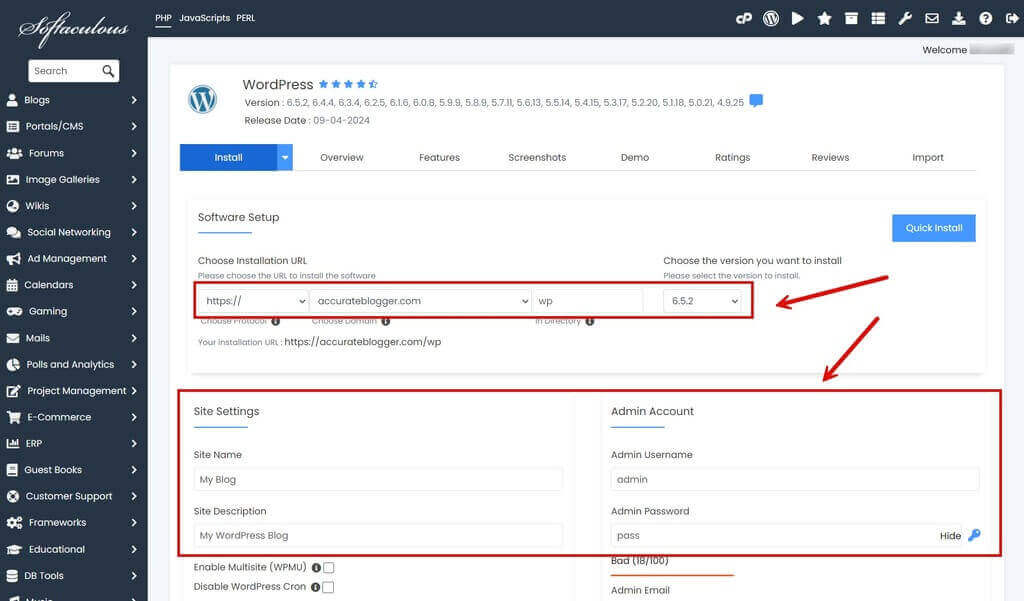Click the email settings envelope icon

pyautogui.click(x=932, y=18)
